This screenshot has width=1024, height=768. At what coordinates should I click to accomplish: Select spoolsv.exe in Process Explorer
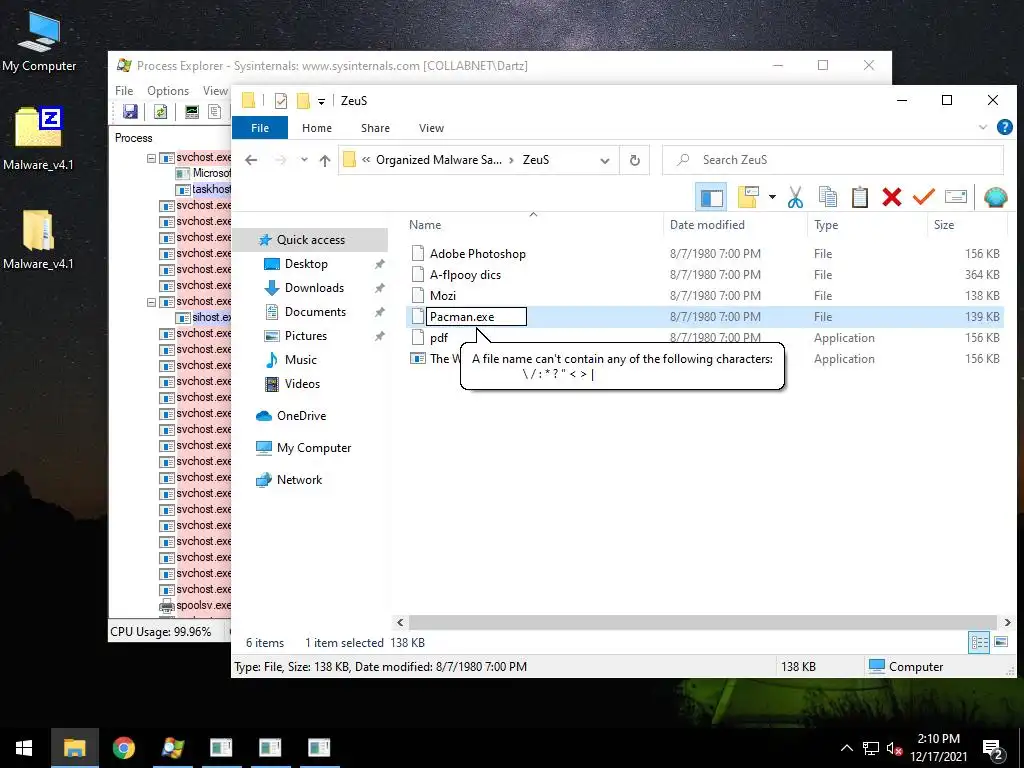(x=203, y=605)
